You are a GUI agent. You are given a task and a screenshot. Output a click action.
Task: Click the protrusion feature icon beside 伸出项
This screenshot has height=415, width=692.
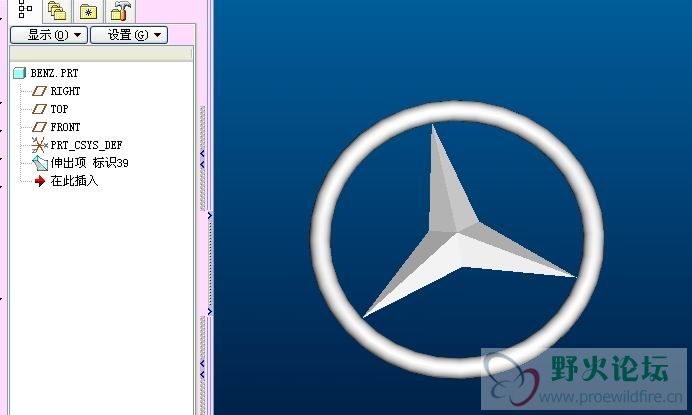[x=40, y=163]
